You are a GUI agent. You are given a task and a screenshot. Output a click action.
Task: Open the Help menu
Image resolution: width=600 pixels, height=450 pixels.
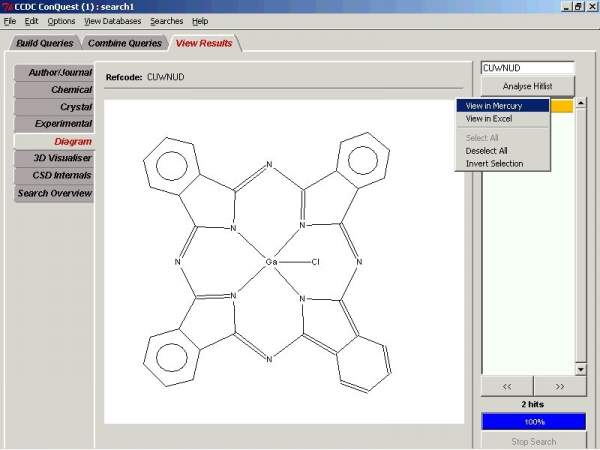(200, 21)
